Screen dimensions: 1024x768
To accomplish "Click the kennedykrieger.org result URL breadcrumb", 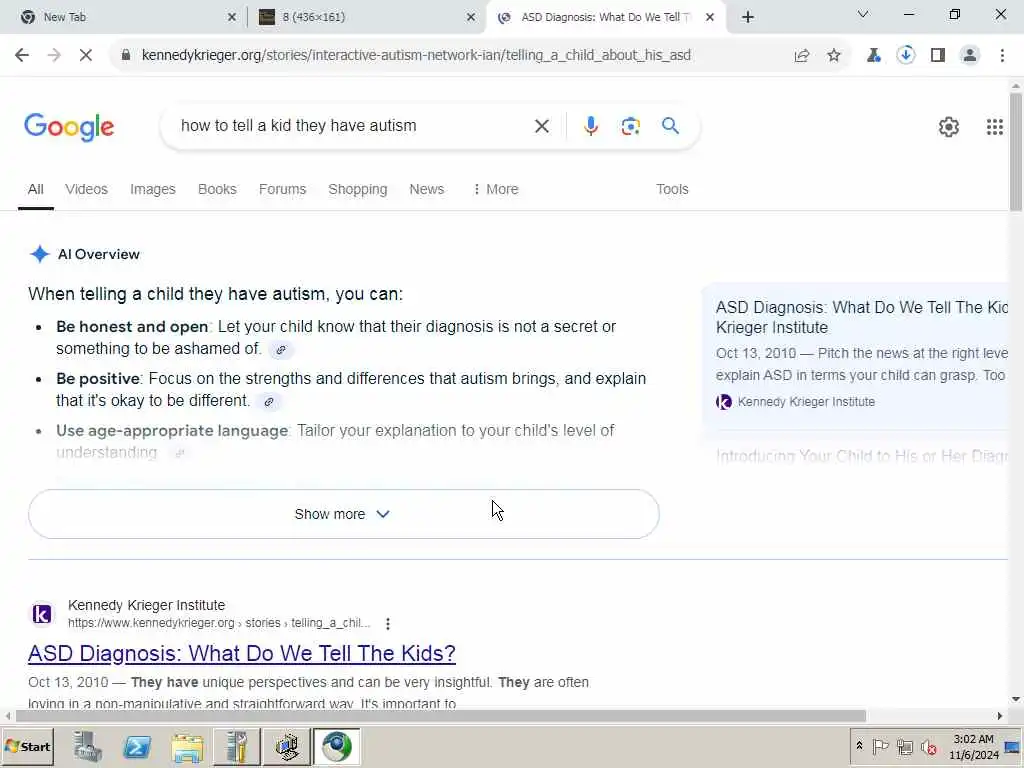I will [x=219, y=624].
